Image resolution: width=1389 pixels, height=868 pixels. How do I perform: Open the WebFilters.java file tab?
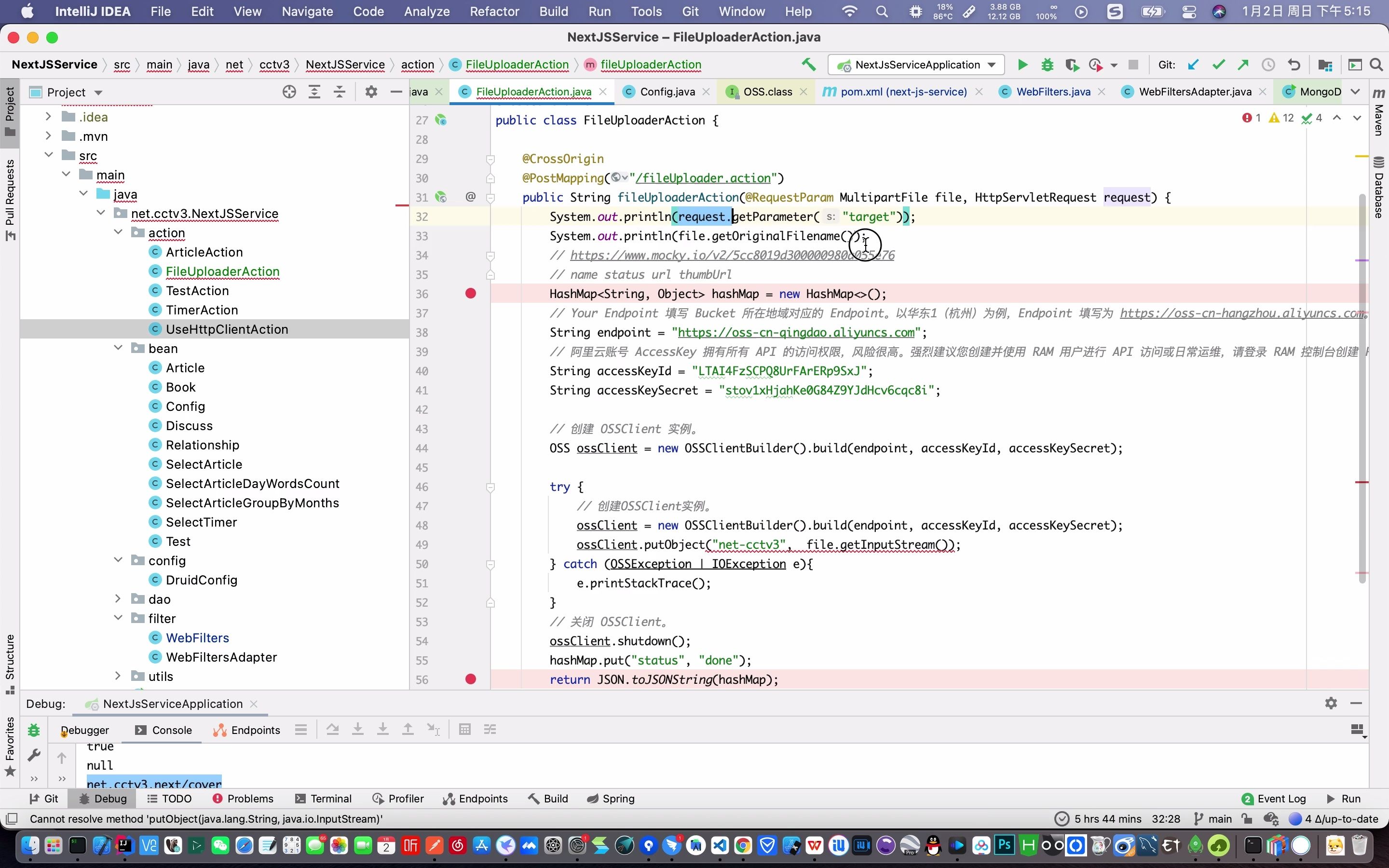(1054, 91)
